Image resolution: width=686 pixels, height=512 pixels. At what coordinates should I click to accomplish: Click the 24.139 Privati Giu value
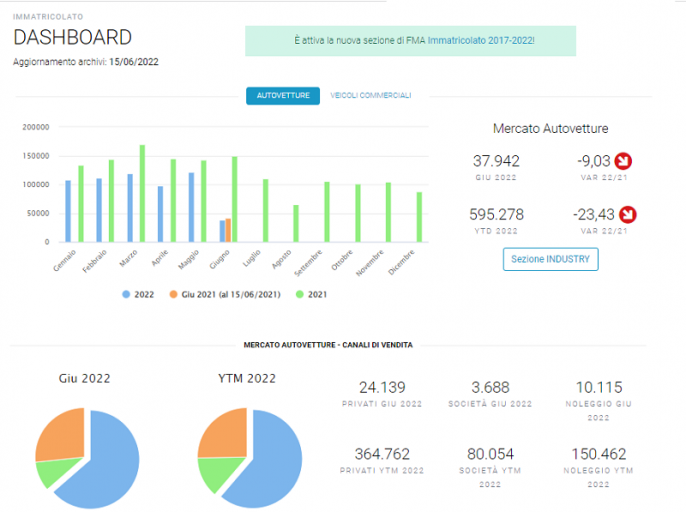pyautogui.click(x=382, y=387)
